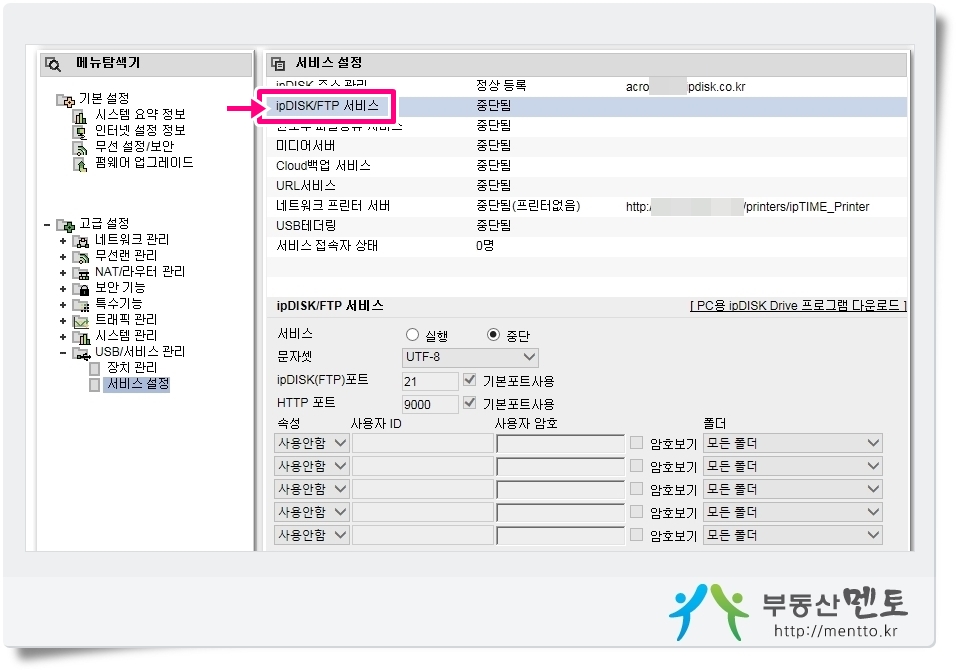Screen dimensions: 958x670
Task: Open 서비스 설정 in the menu tree
Action: pyautogui.click(x=137, y=384)
